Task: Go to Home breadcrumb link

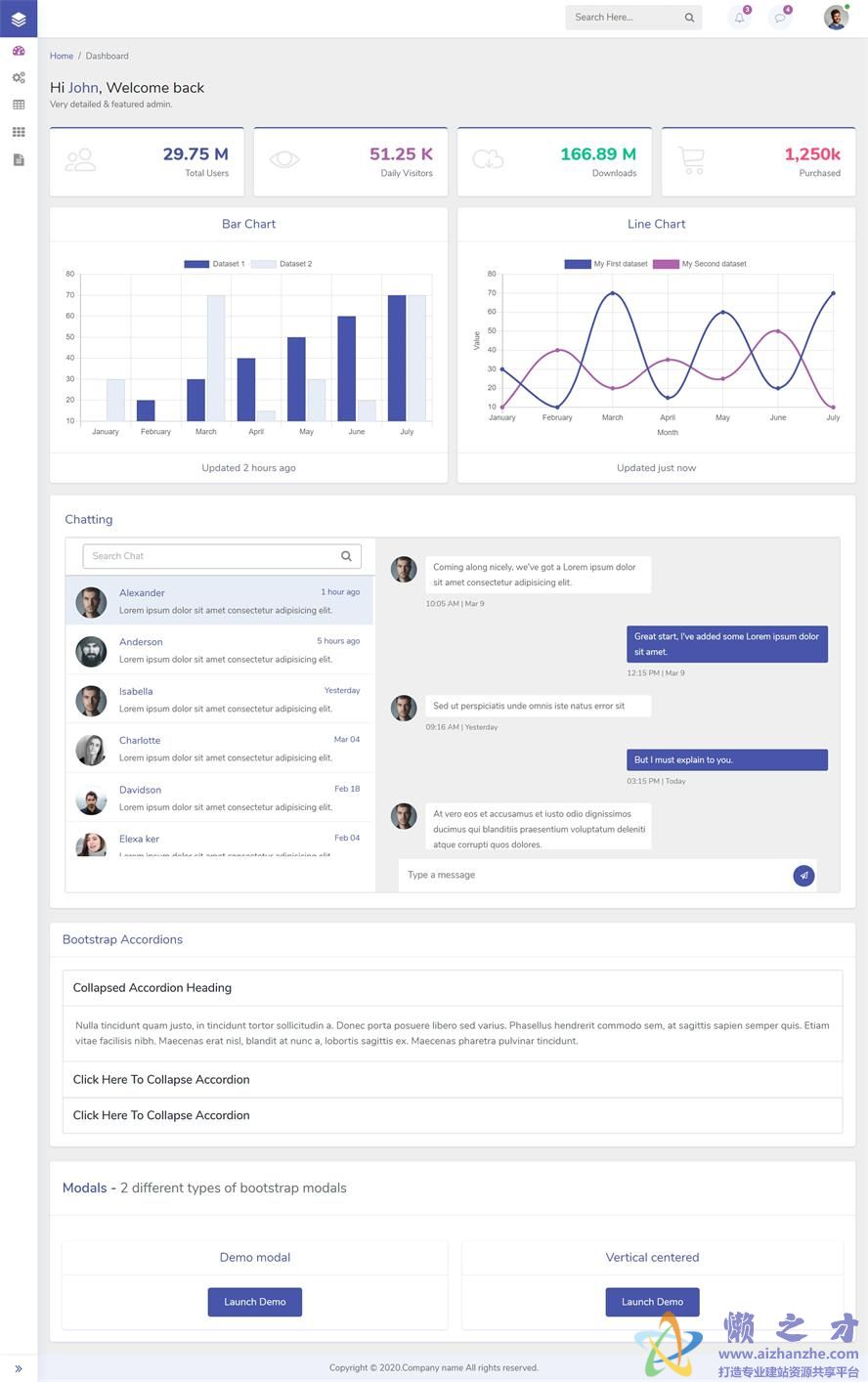Action: tap(62, 57)
